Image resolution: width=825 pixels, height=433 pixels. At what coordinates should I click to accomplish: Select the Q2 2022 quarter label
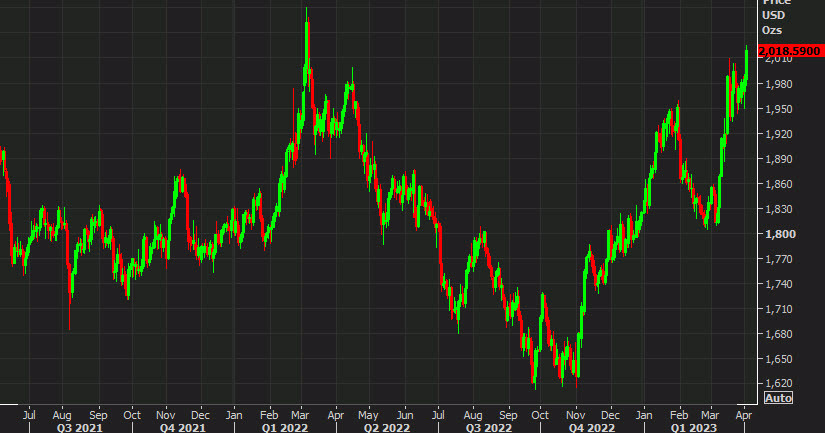coord(387,428)
